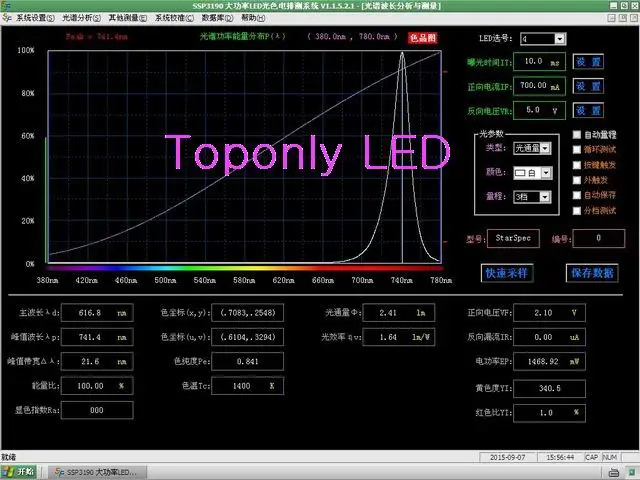Click the 能量比 value 100.00 %
This screenshot has width=640, height=480.
[97, 386]
